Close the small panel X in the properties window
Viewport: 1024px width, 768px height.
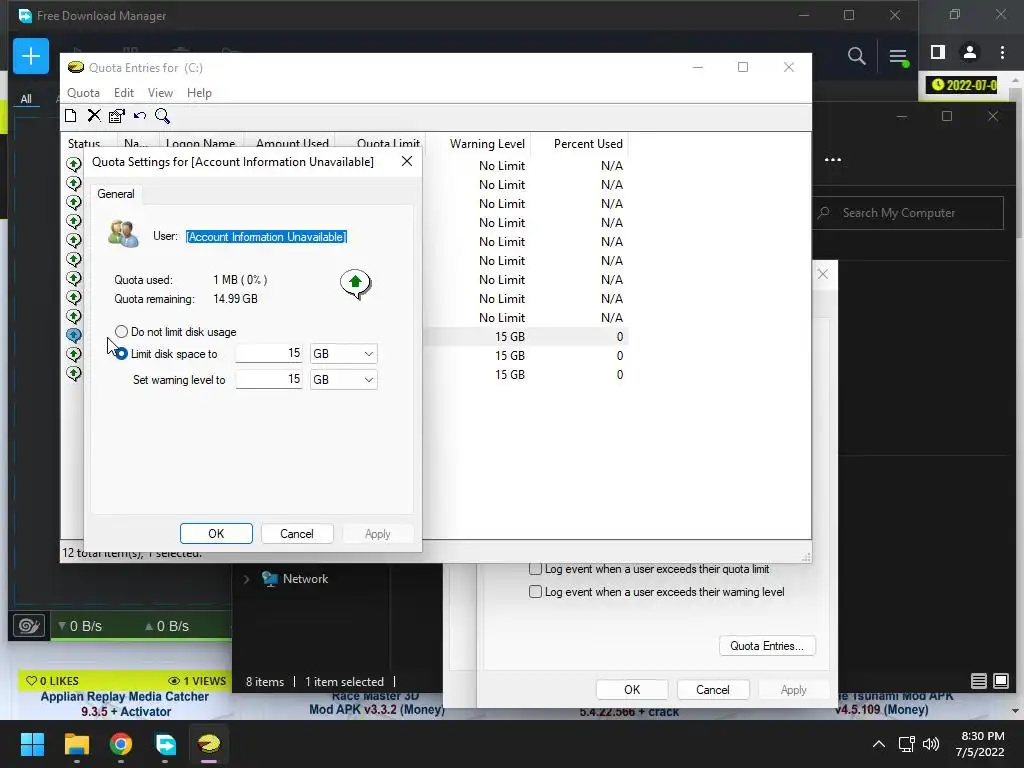coord(823,274)
